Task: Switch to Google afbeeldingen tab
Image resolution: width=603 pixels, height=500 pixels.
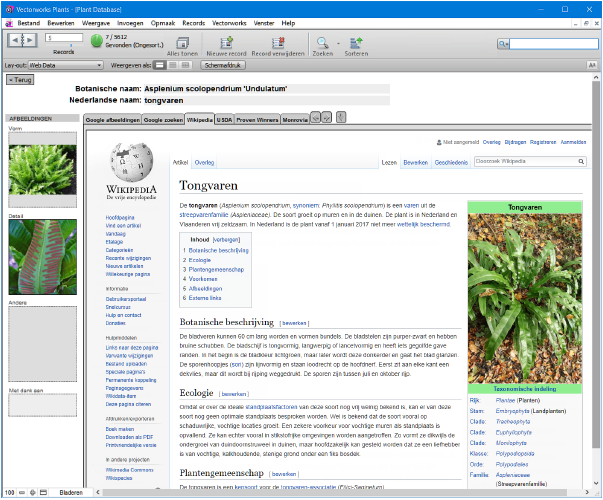Action: click(x=113, y=120)
